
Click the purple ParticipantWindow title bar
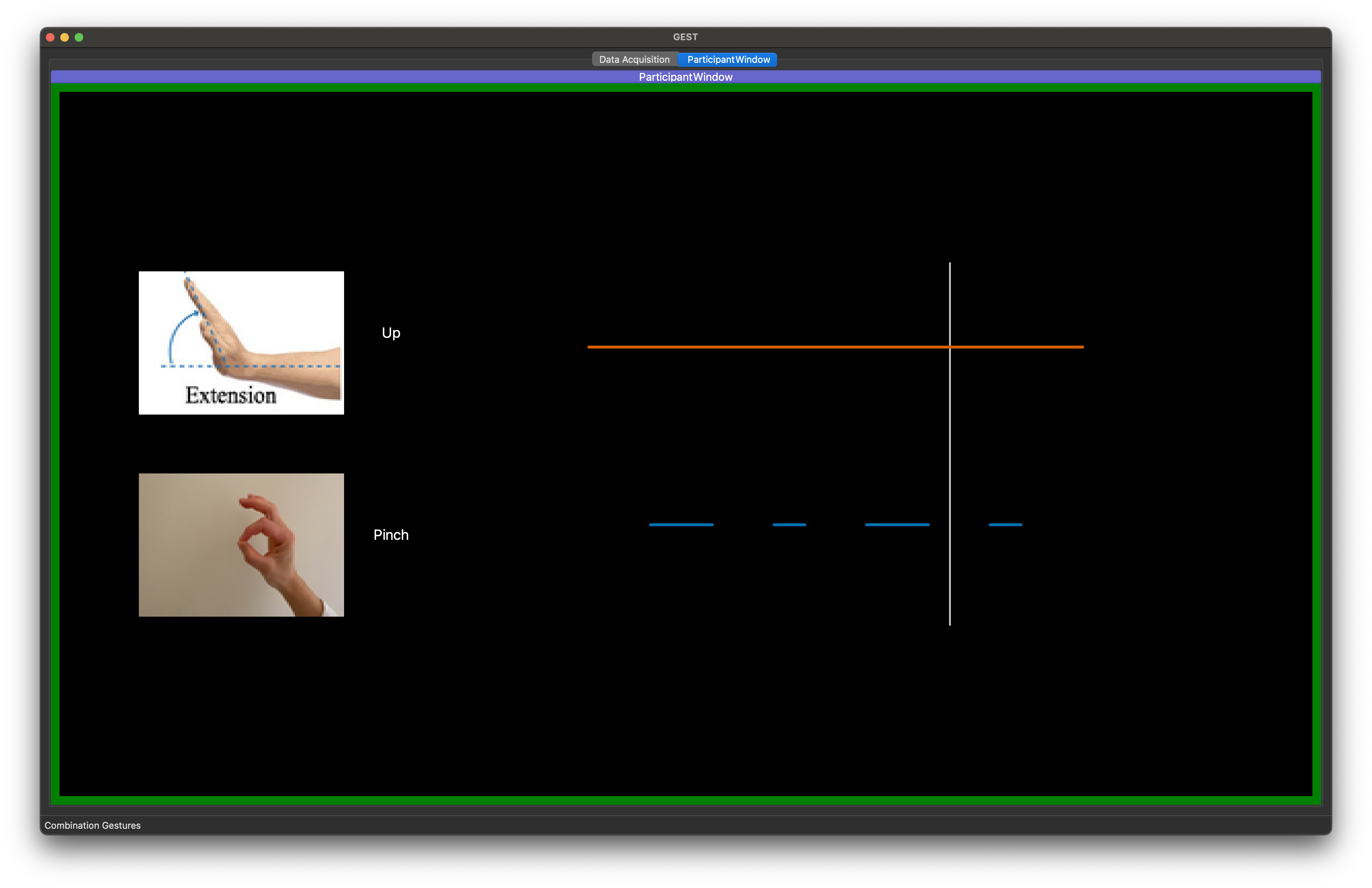tap(685, 77)
